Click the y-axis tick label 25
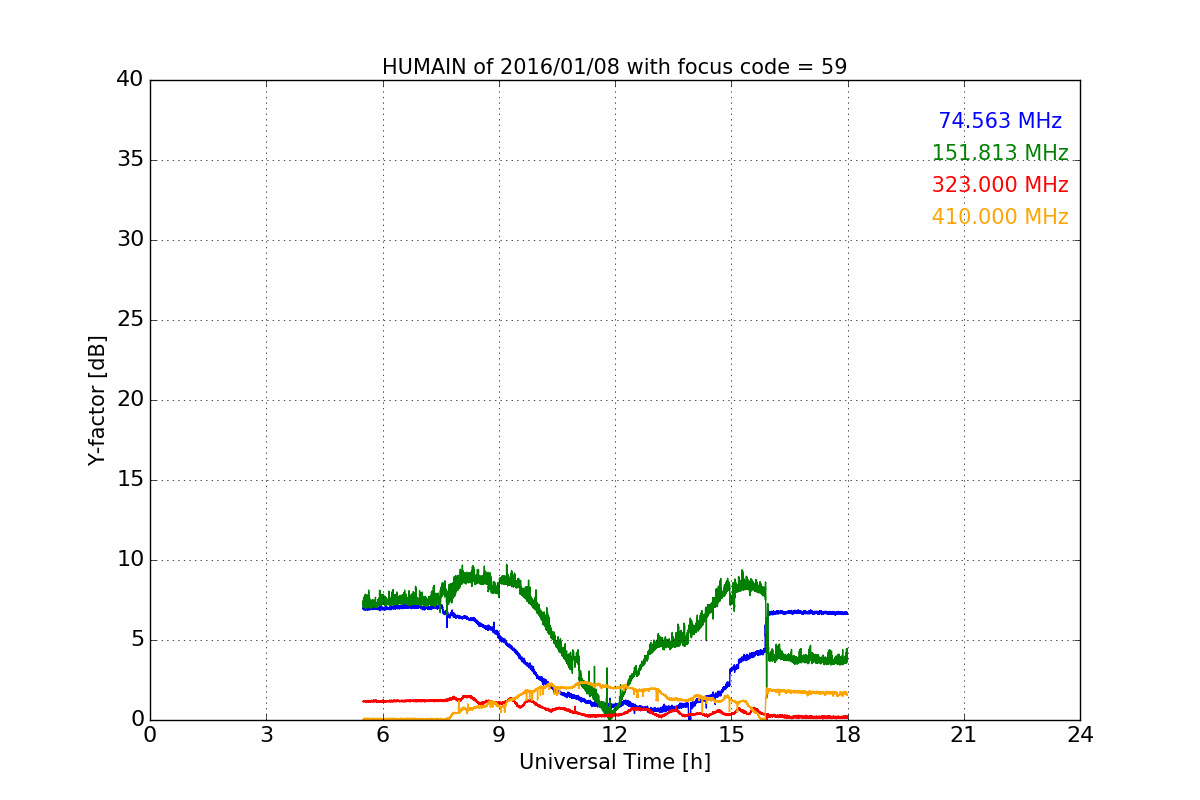This screenshot has height=800, width=1200. [x=129, y=320]
